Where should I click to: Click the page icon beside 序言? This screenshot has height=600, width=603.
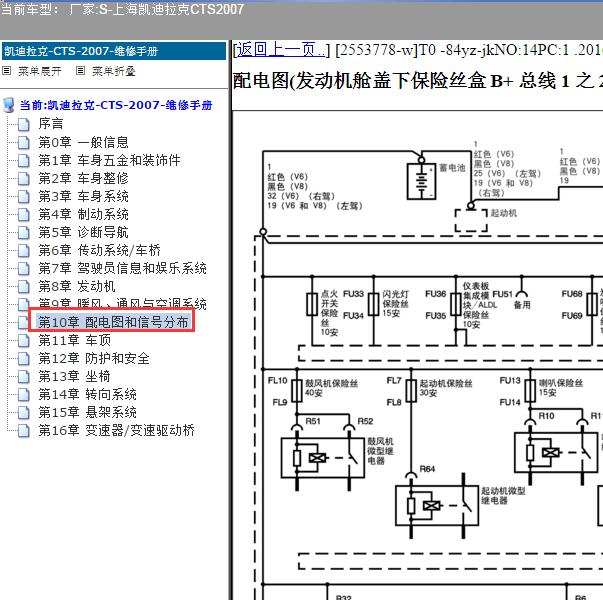[24, 124]
